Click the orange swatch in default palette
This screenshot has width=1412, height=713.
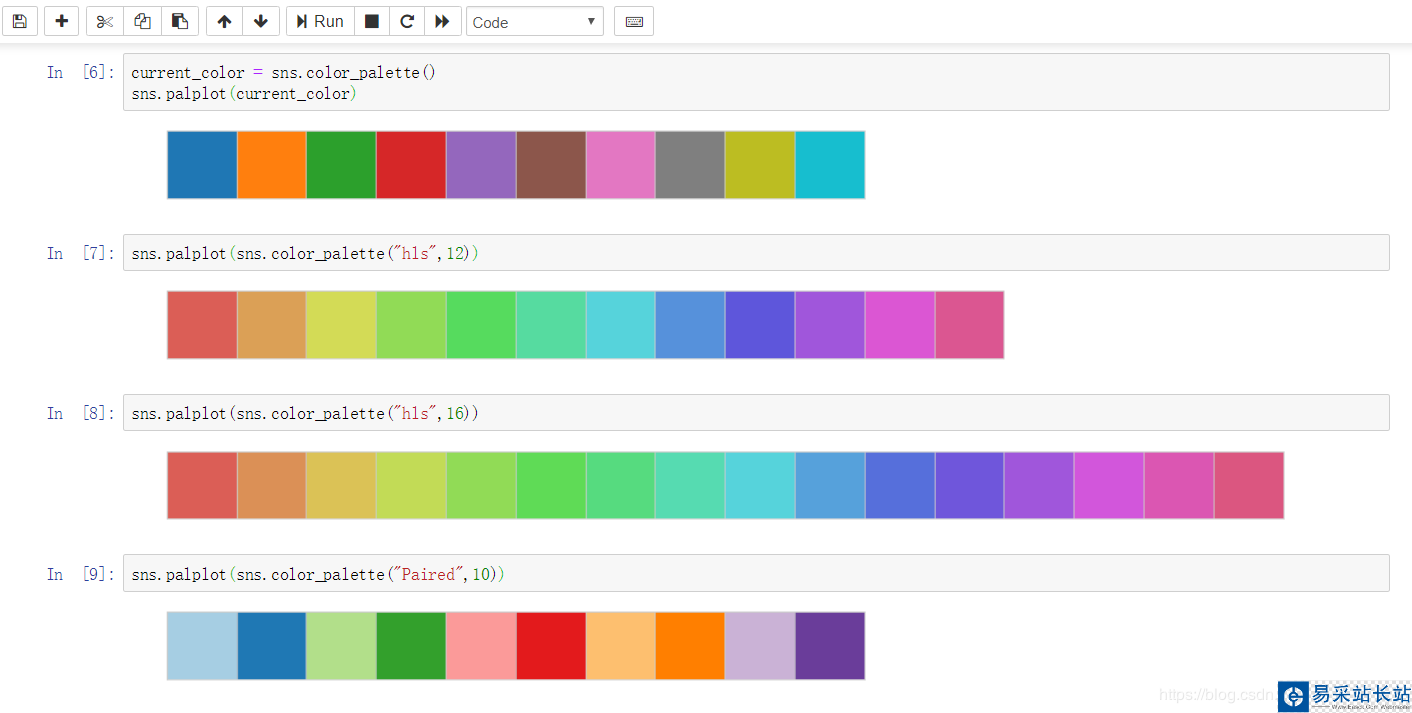(272, 165)
